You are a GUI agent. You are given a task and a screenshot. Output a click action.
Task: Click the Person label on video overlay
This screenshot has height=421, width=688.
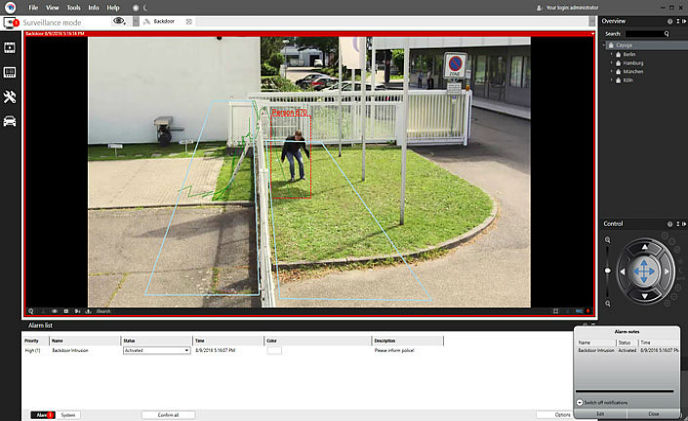pyautogui.click(x=289, y=113)
